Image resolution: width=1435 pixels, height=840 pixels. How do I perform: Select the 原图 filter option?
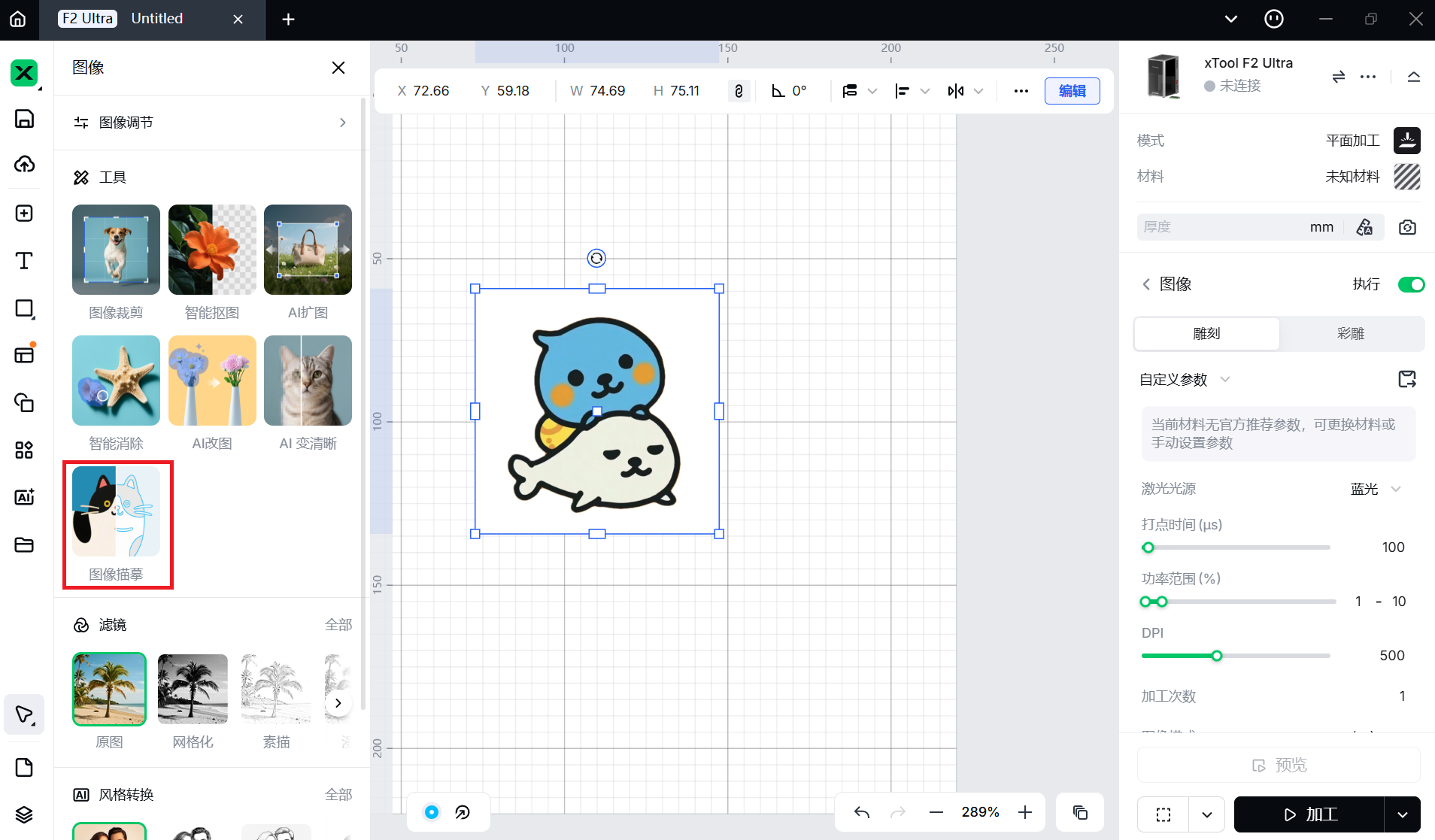(109, 689)
